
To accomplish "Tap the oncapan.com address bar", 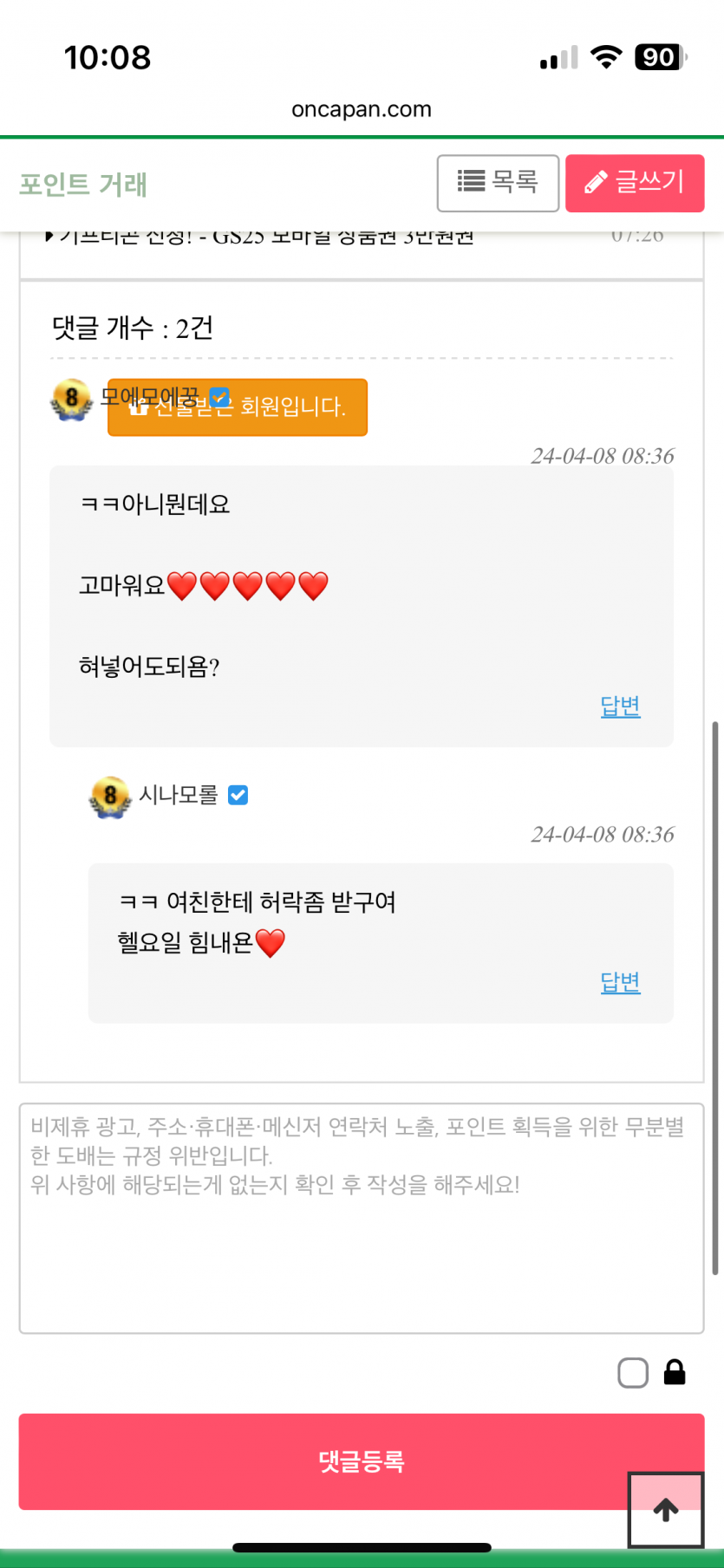I will pos(362,109).
